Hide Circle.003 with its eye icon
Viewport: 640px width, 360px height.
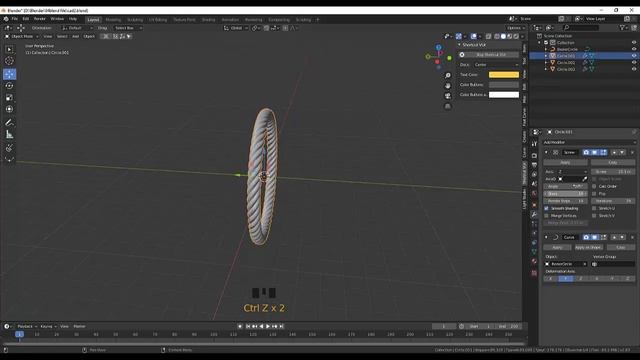634,69
